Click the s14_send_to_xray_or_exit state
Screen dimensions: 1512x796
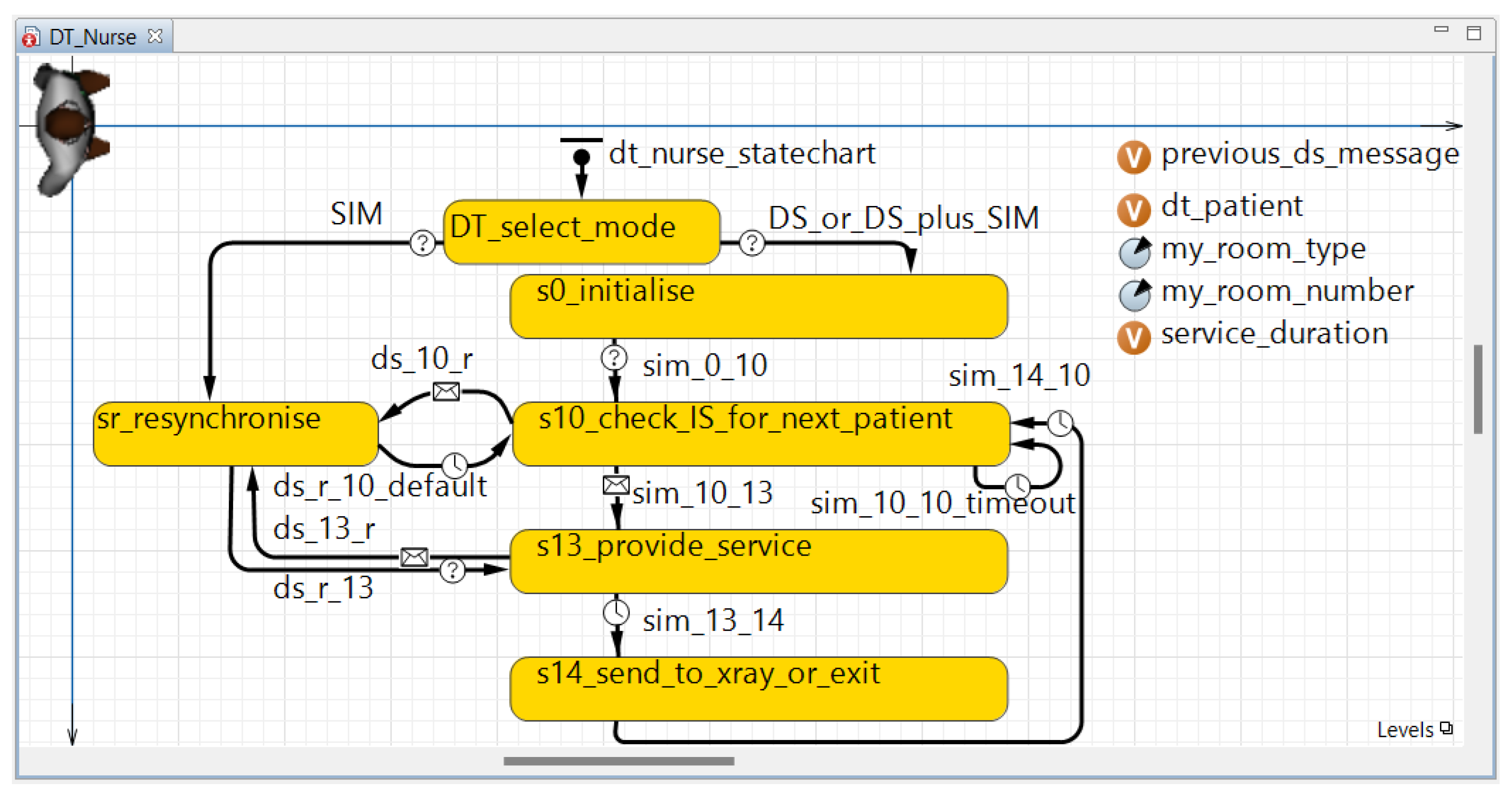point(758,689)
